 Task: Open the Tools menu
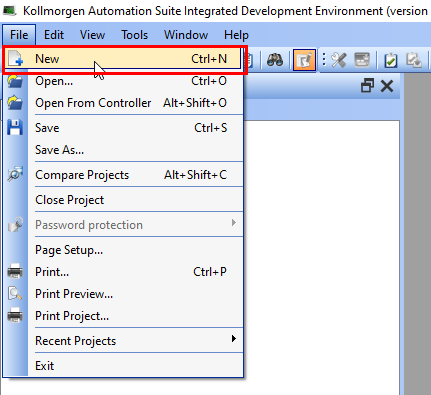[x=134, y=35]
